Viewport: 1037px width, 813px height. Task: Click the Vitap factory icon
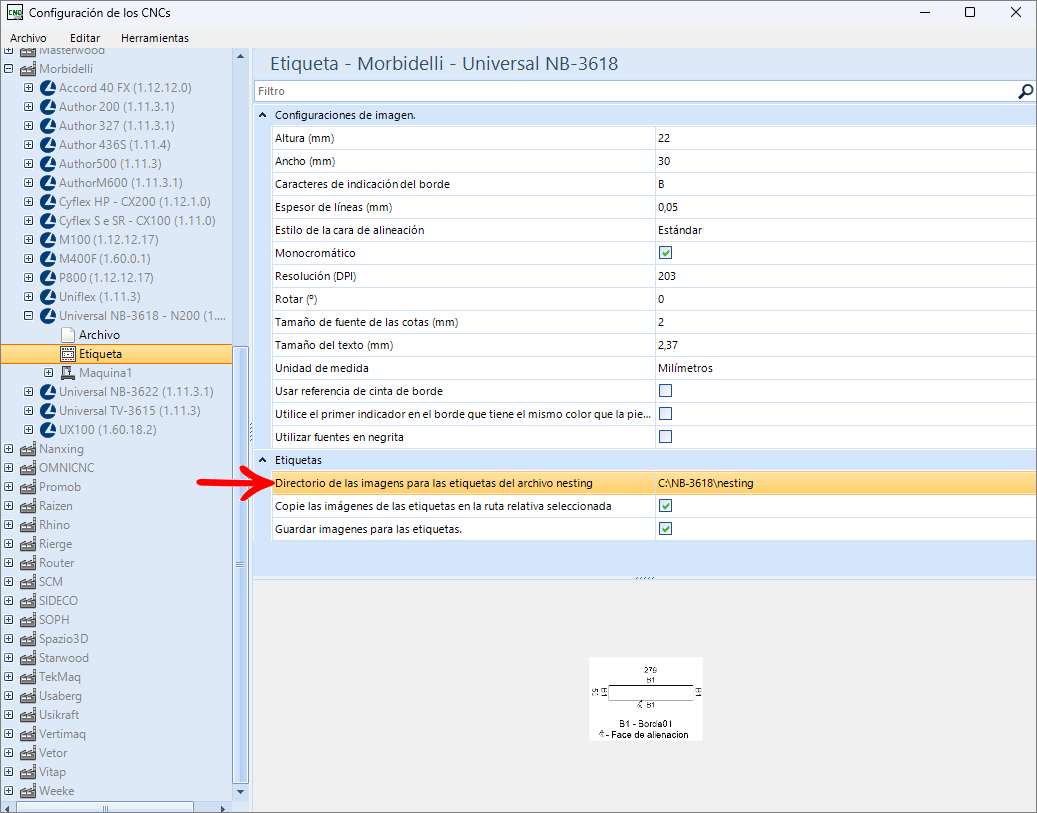coord(28,772)
